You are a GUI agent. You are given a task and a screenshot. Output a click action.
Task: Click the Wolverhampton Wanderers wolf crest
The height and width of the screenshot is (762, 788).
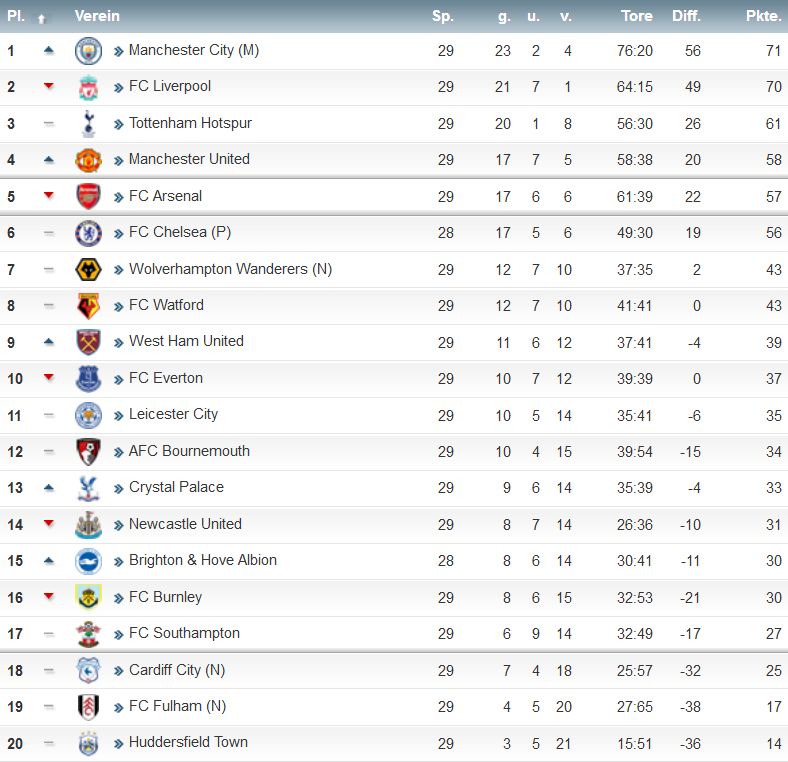click(x=88, y=270)
